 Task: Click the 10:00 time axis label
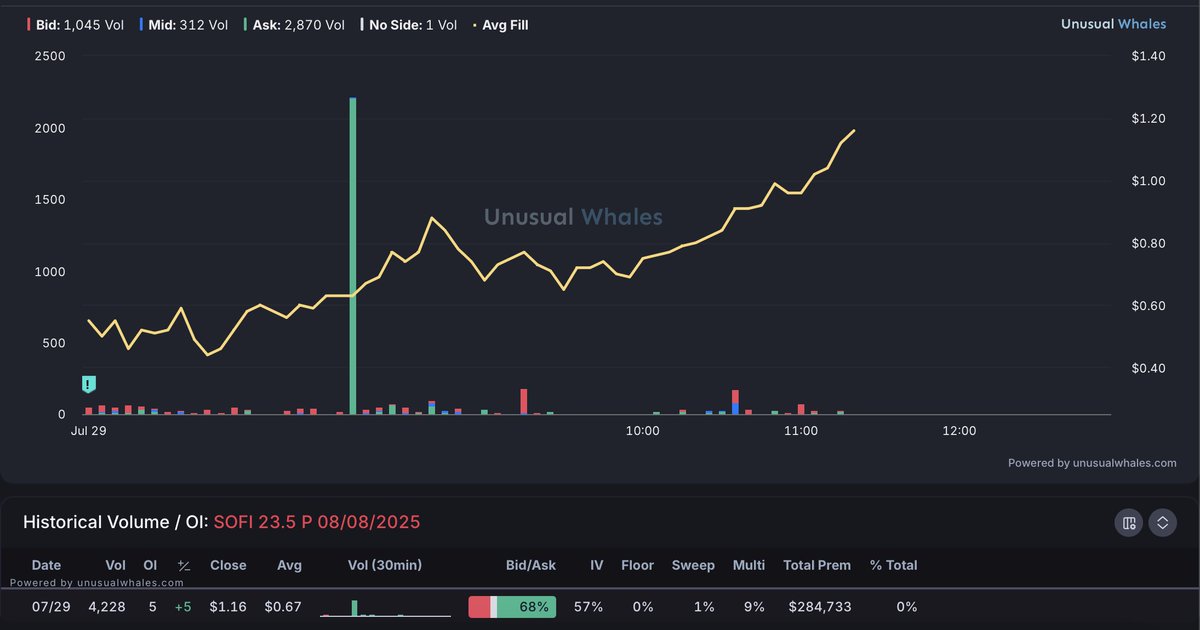coord(642,431)
